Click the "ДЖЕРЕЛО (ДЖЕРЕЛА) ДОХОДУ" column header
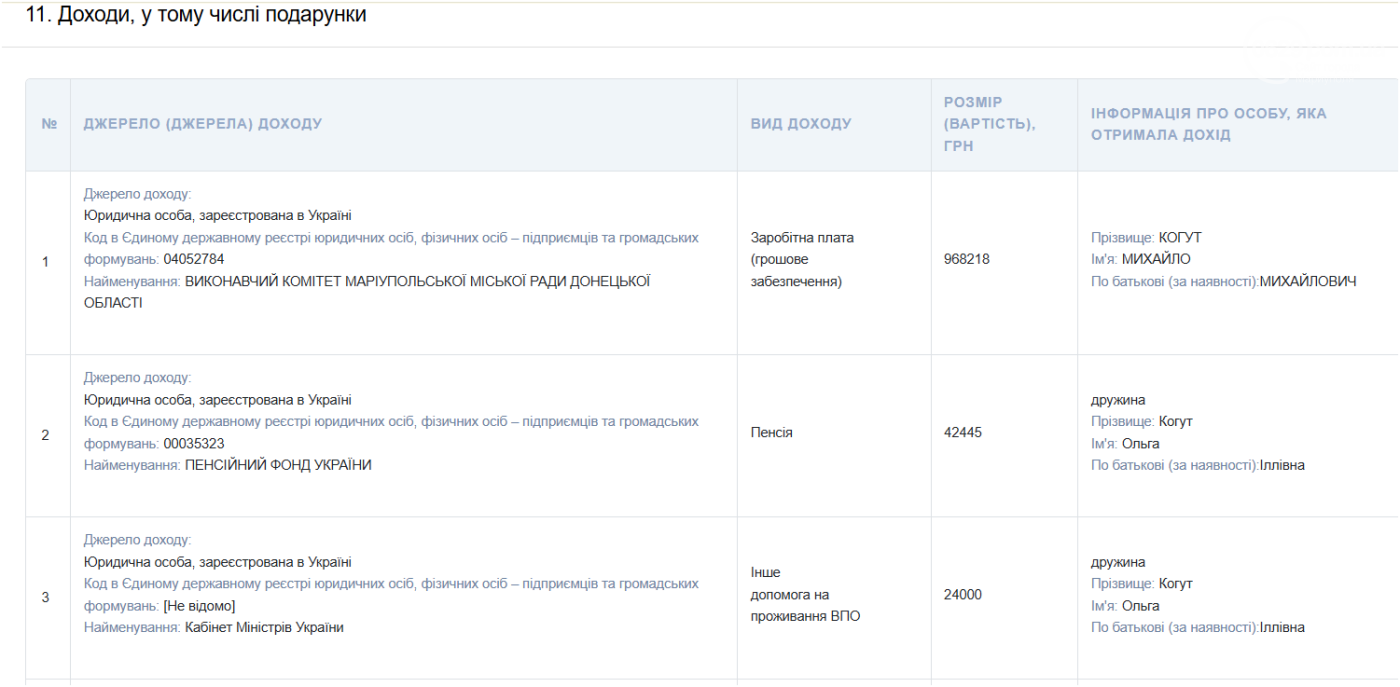Image resolution: width=1400 pixels, height=687 pixels. coord(203,124)
